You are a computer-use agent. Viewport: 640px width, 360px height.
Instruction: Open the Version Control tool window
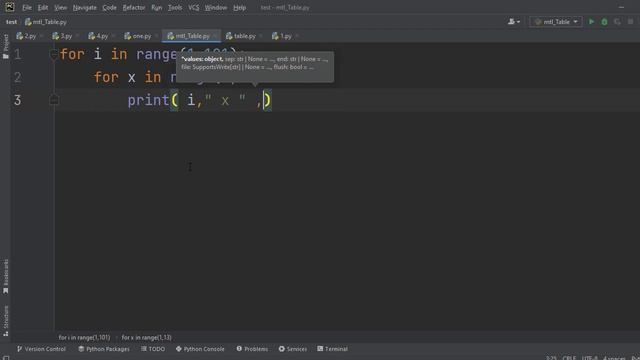[41, 349]
